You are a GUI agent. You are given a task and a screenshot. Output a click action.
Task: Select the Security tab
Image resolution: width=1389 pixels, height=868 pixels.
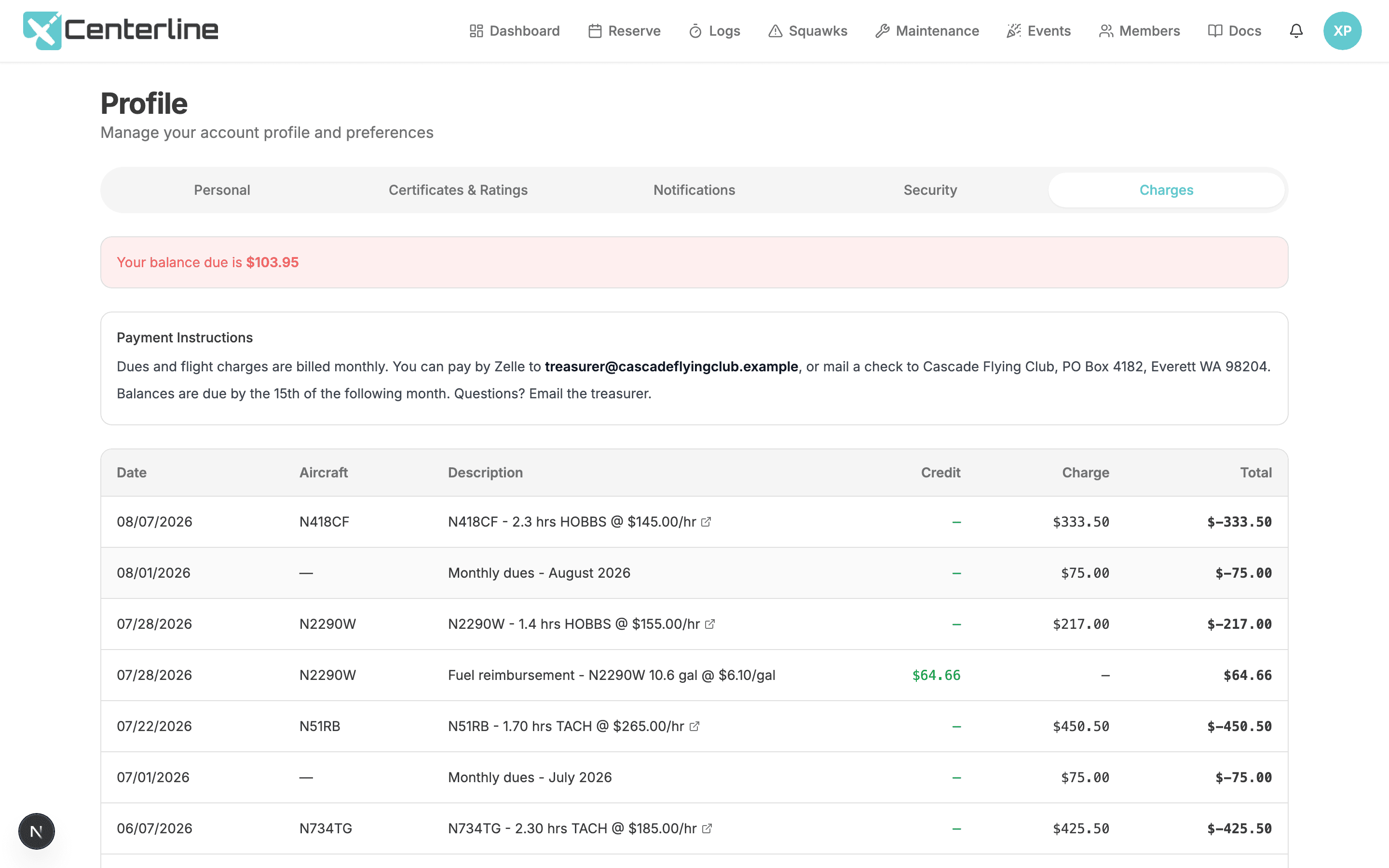[x=930, y=190]
